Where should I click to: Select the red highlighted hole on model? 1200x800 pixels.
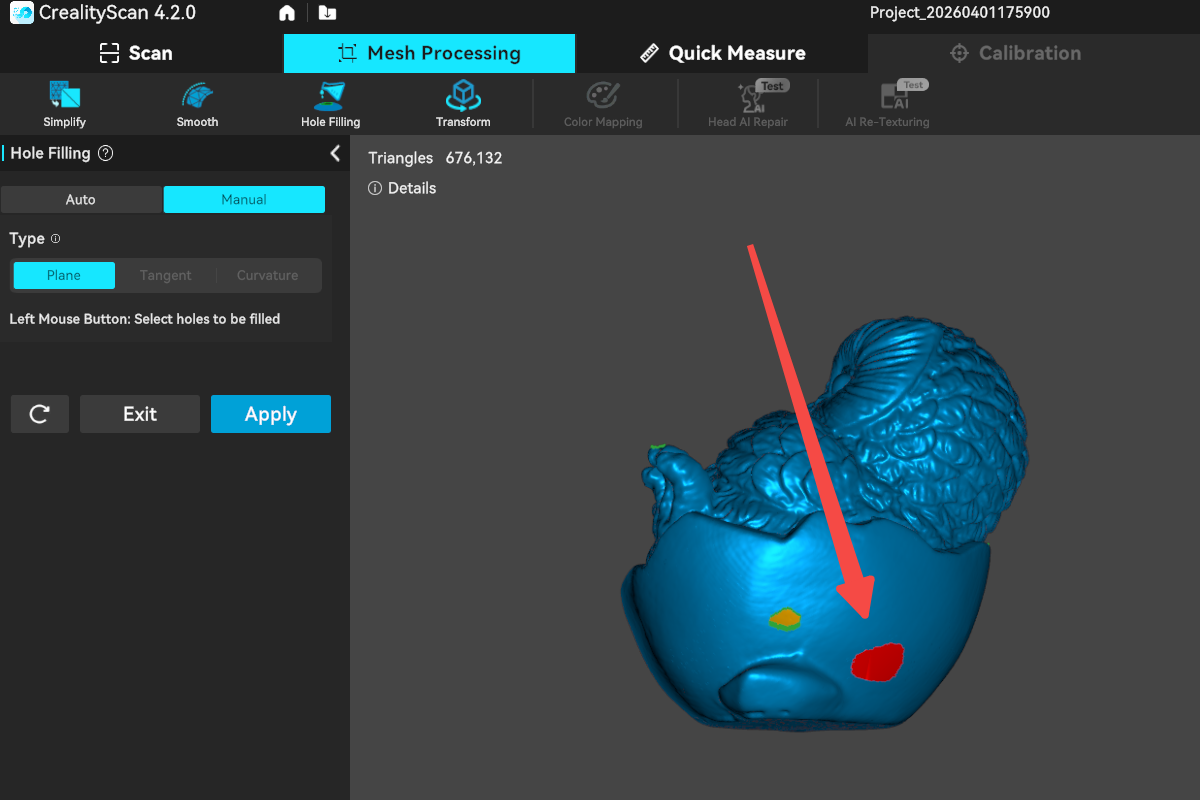coord(877,662)
